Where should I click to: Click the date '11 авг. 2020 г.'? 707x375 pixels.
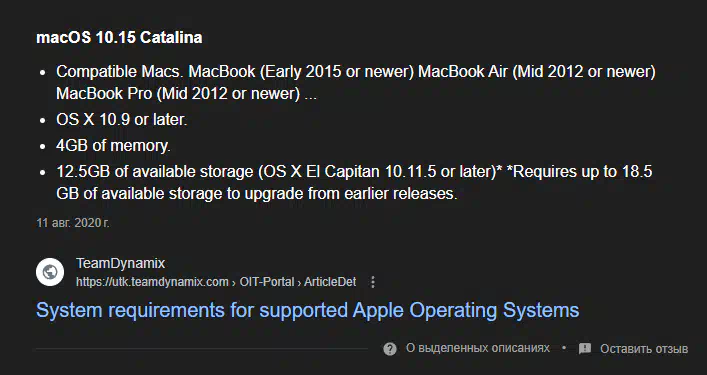click(73, 223)
